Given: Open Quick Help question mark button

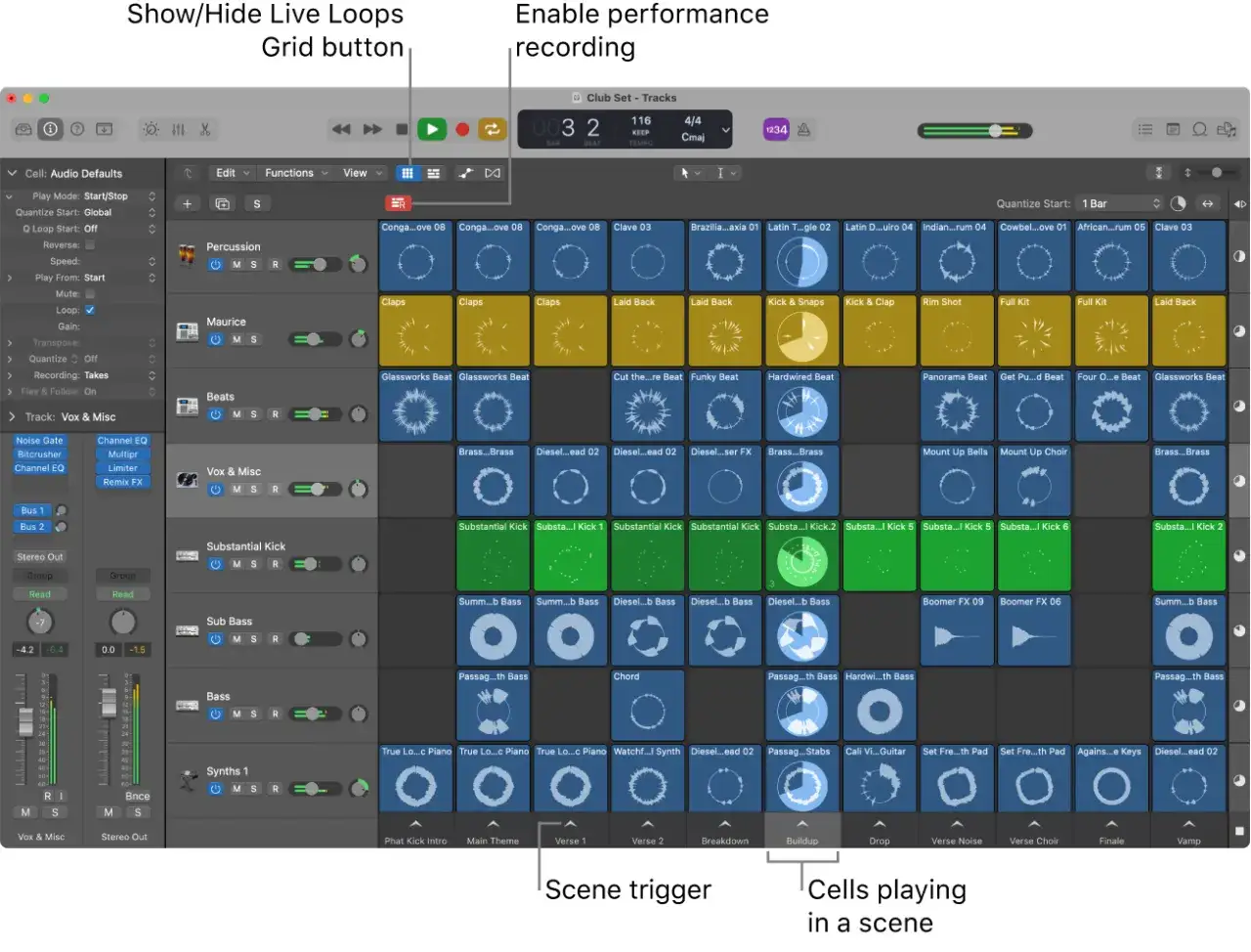Looking at the screenshot, I should tap(77, 129).
